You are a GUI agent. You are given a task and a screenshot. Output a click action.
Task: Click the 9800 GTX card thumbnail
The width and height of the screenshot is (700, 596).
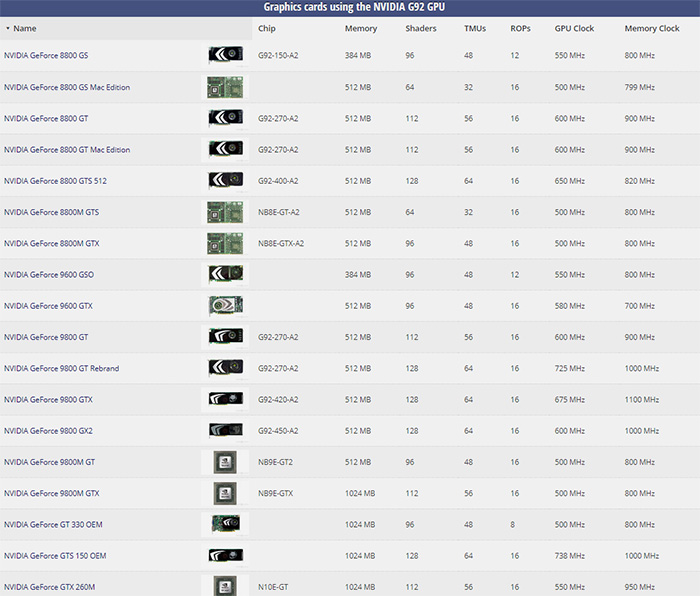point(226,398)
